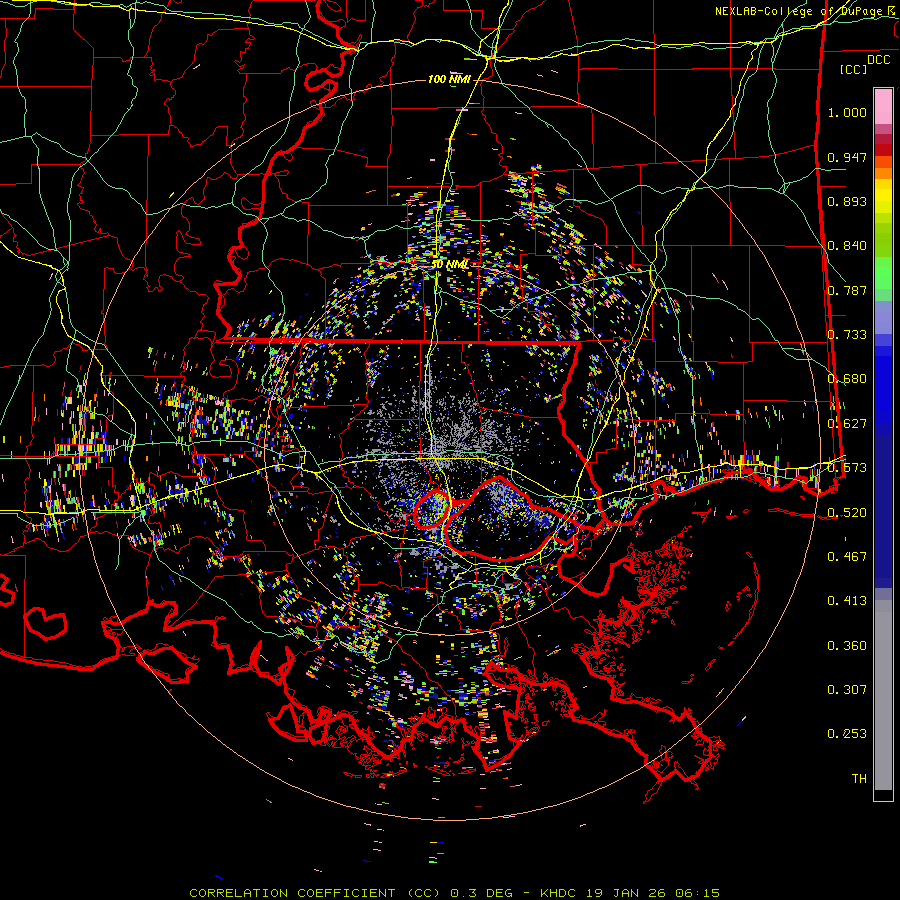Click the 06:15 timestamp in the caption
This screenshot has width=900, height=900.
click(698, 892)
